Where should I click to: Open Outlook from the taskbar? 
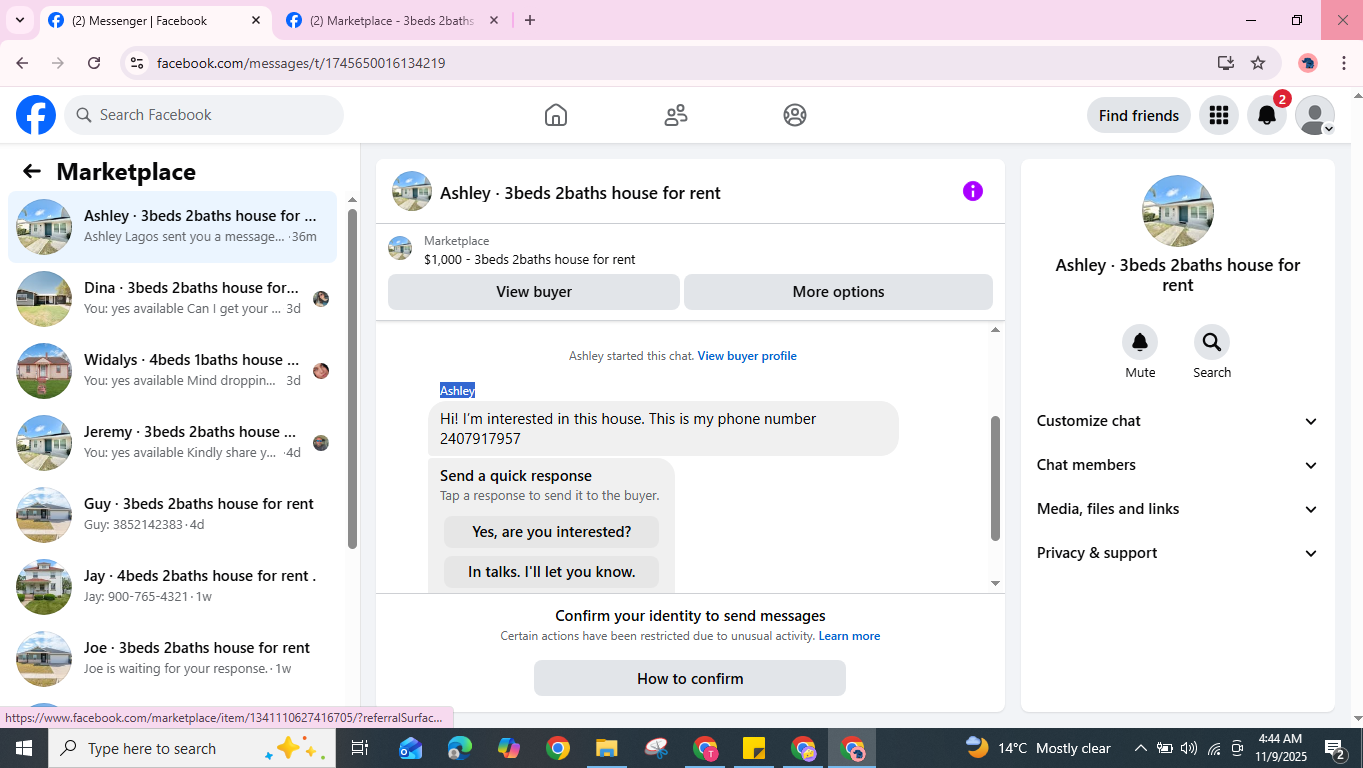click(x=410, y=748)
